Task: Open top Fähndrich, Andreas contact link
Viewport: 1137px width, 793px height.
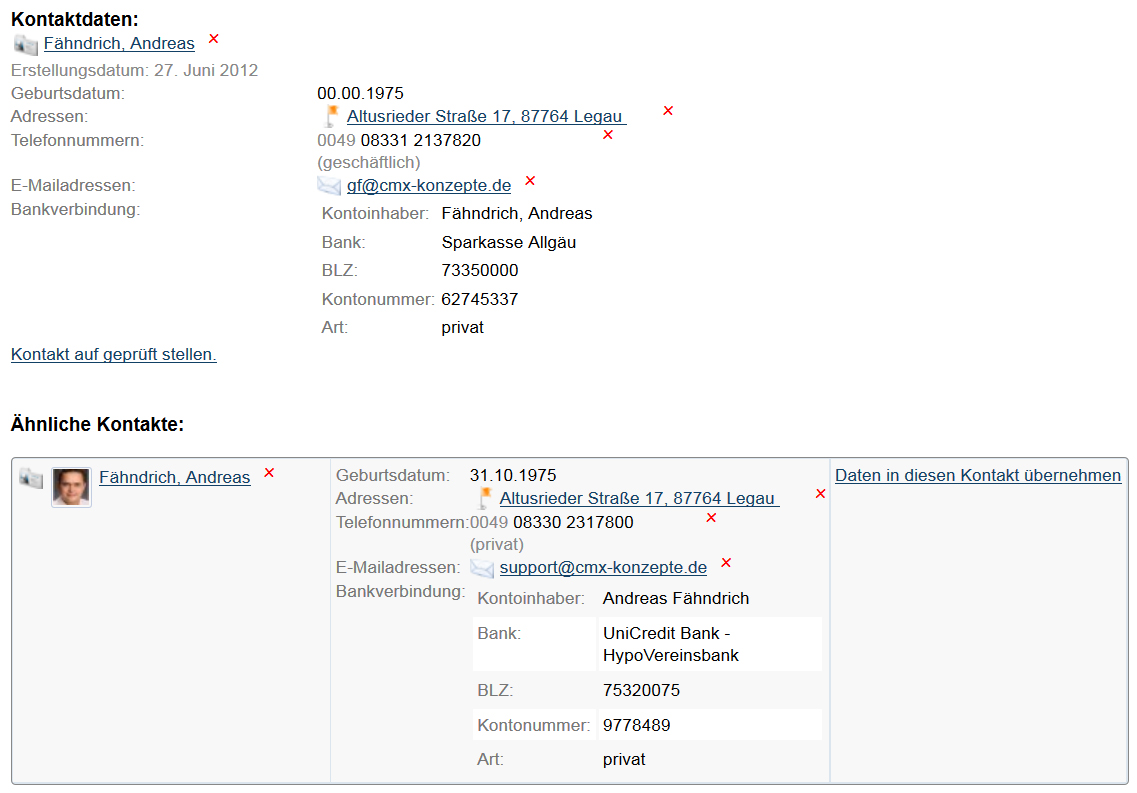Action: pos(119,44)
